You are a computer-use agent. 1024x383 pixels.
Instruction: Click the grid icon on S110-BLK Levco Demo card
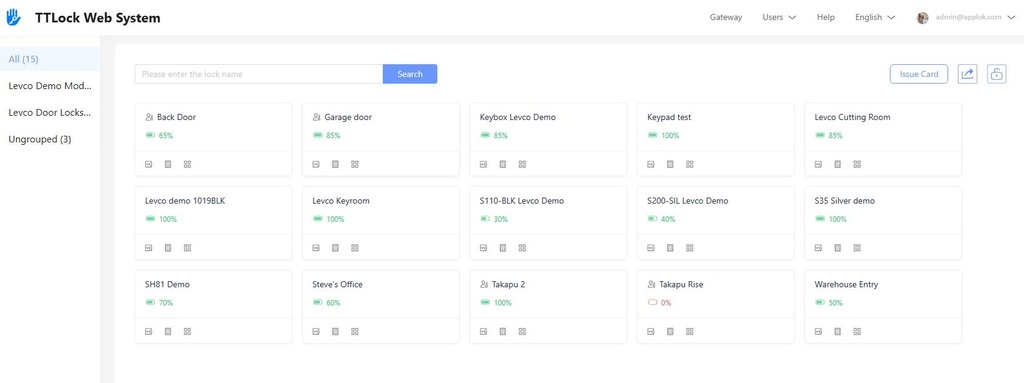pos(522,248)
